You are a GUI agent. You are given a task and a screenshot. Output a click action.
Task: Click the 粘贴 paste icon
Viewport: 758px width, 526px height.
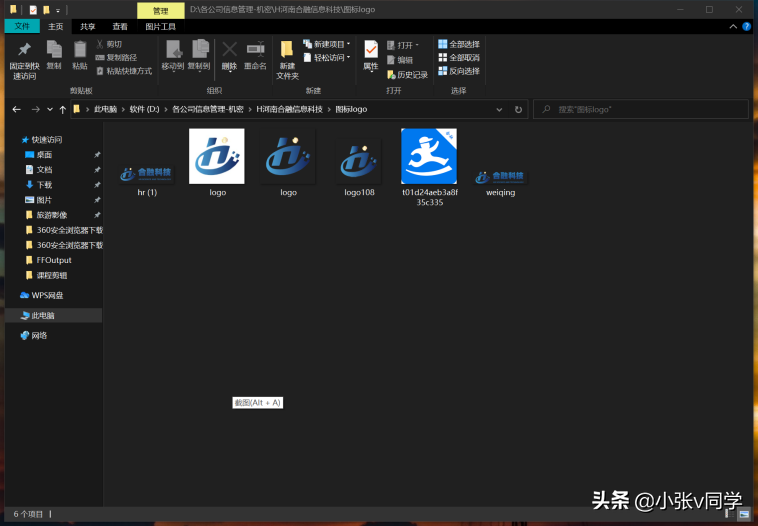pos(80,49)
